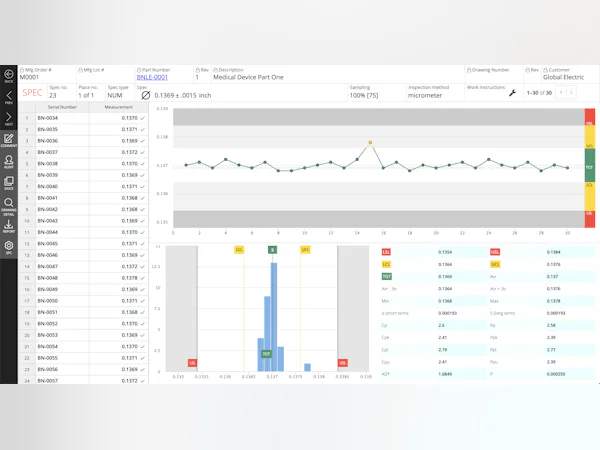Image resolution: width=600 pixels, height=450 pixels.
Task: Click yellow LCL marker atop histogram
Action: click(239, 249)
